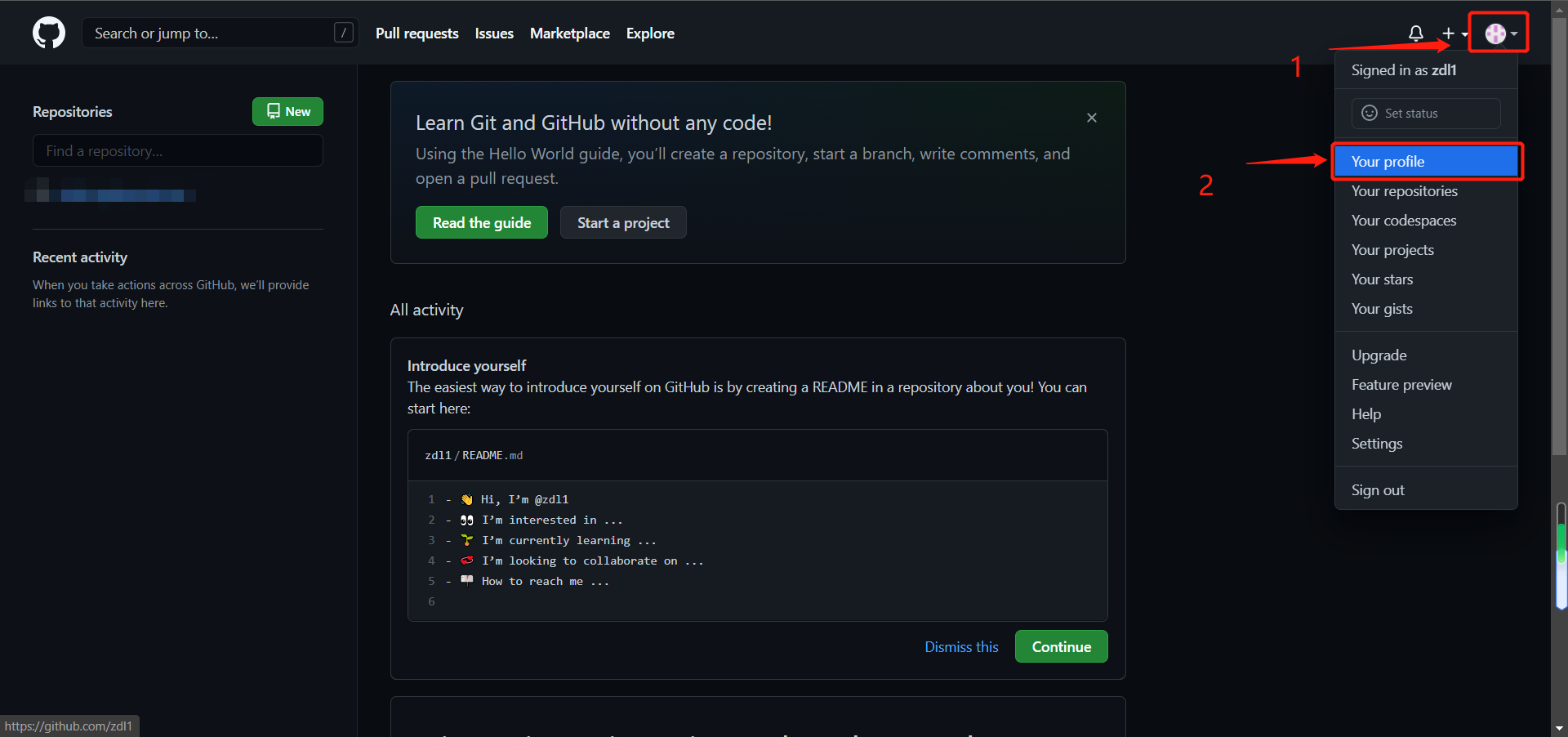
Task: Select Your gists menu item
Action: tap(1426, 309)
